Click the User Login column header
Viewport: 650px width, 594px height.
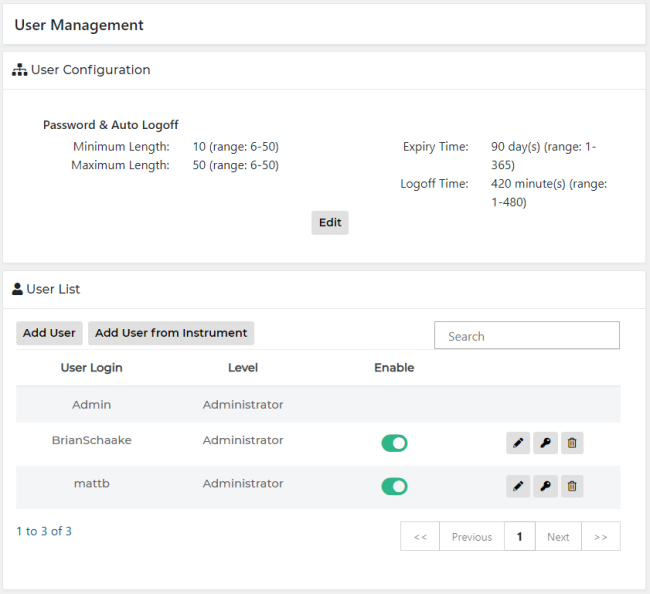(92, 368)
